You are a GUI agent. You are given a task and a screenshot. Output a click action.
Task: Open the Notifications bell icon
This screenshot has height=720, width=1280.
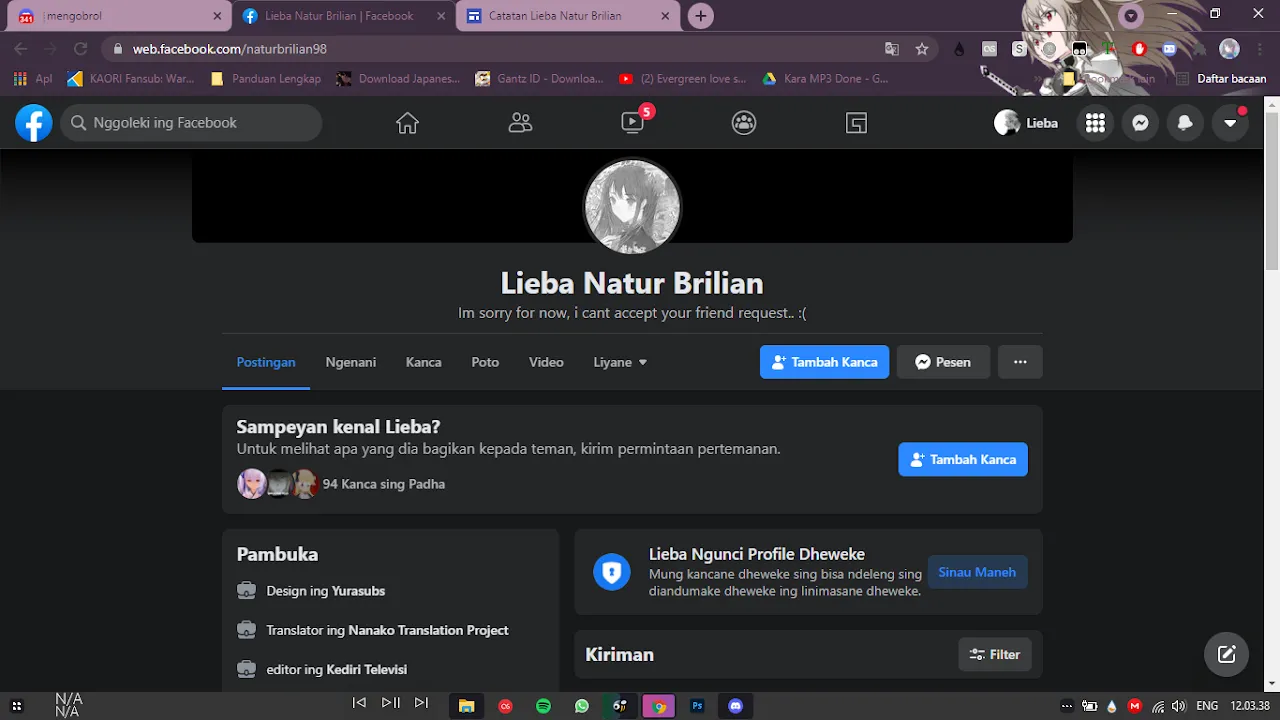(x=1185, y=123)
